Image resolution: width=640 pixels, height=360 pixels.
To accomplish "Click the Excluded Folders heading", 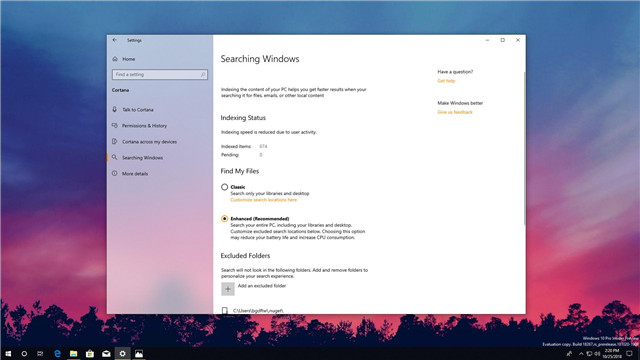I will [x=245, y=256].
